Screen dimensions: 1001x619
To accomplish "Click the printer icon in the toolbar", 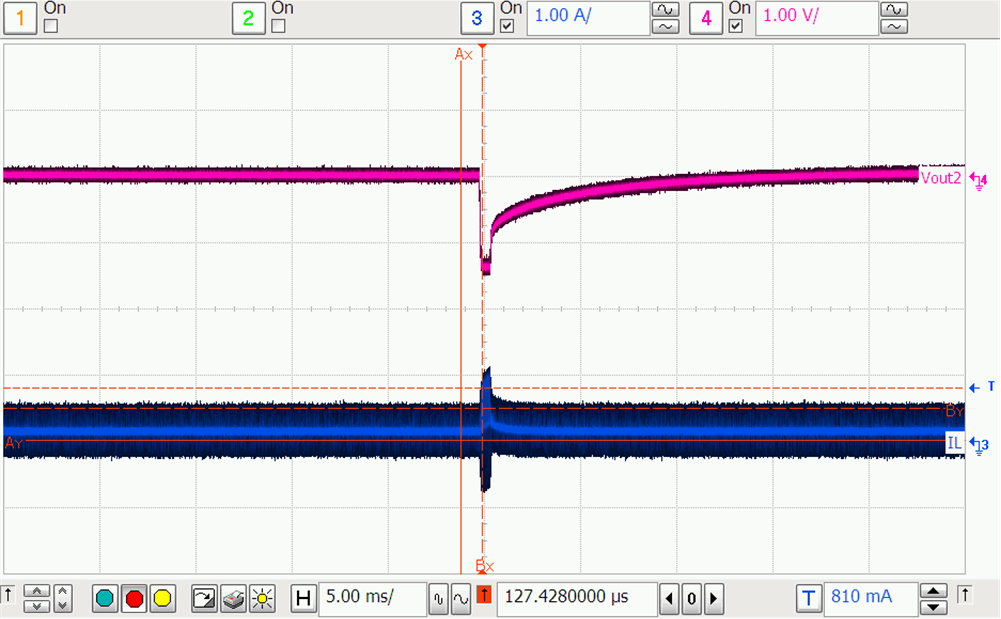I will [231, 598].
